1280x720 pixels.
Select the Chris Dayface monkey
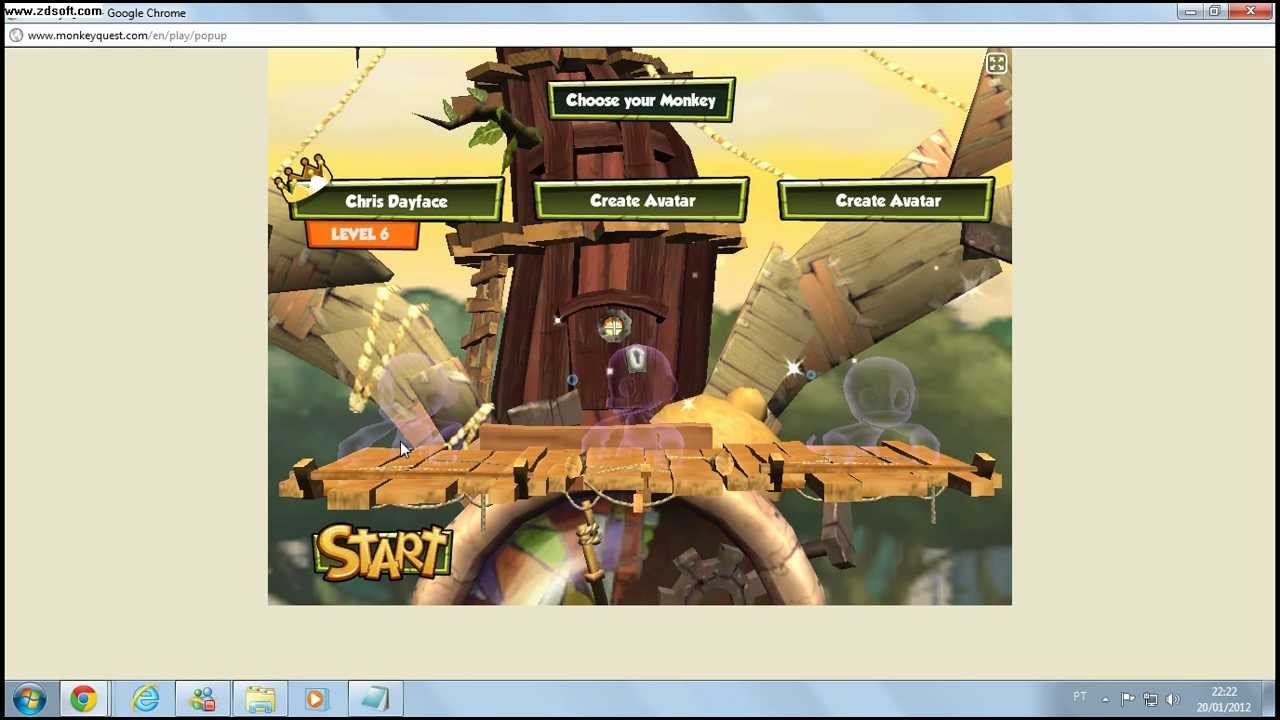[x=396, y=201]
